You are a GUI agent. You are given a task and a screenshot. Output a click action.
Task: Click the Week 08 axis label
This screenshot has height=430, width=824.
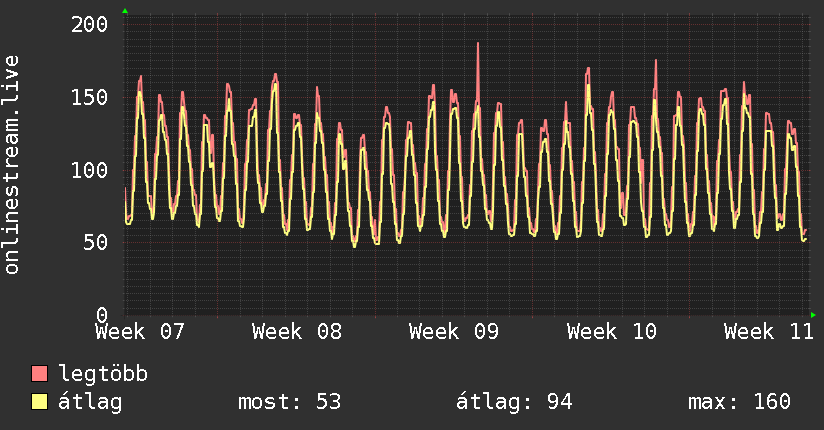click(297, 332)
